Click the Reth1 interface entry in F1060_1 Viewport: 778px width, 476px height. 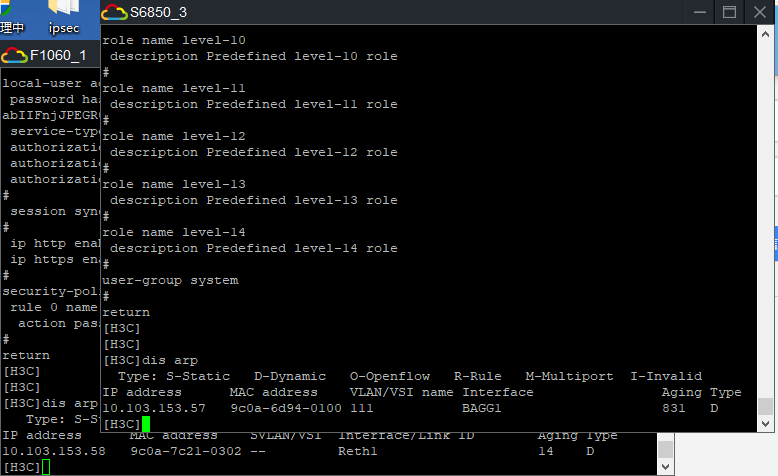358,451
